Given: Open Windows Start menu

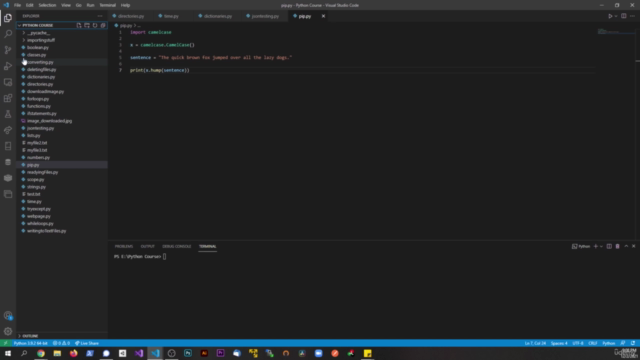Looking at the screenshot, I should (8, 353).
